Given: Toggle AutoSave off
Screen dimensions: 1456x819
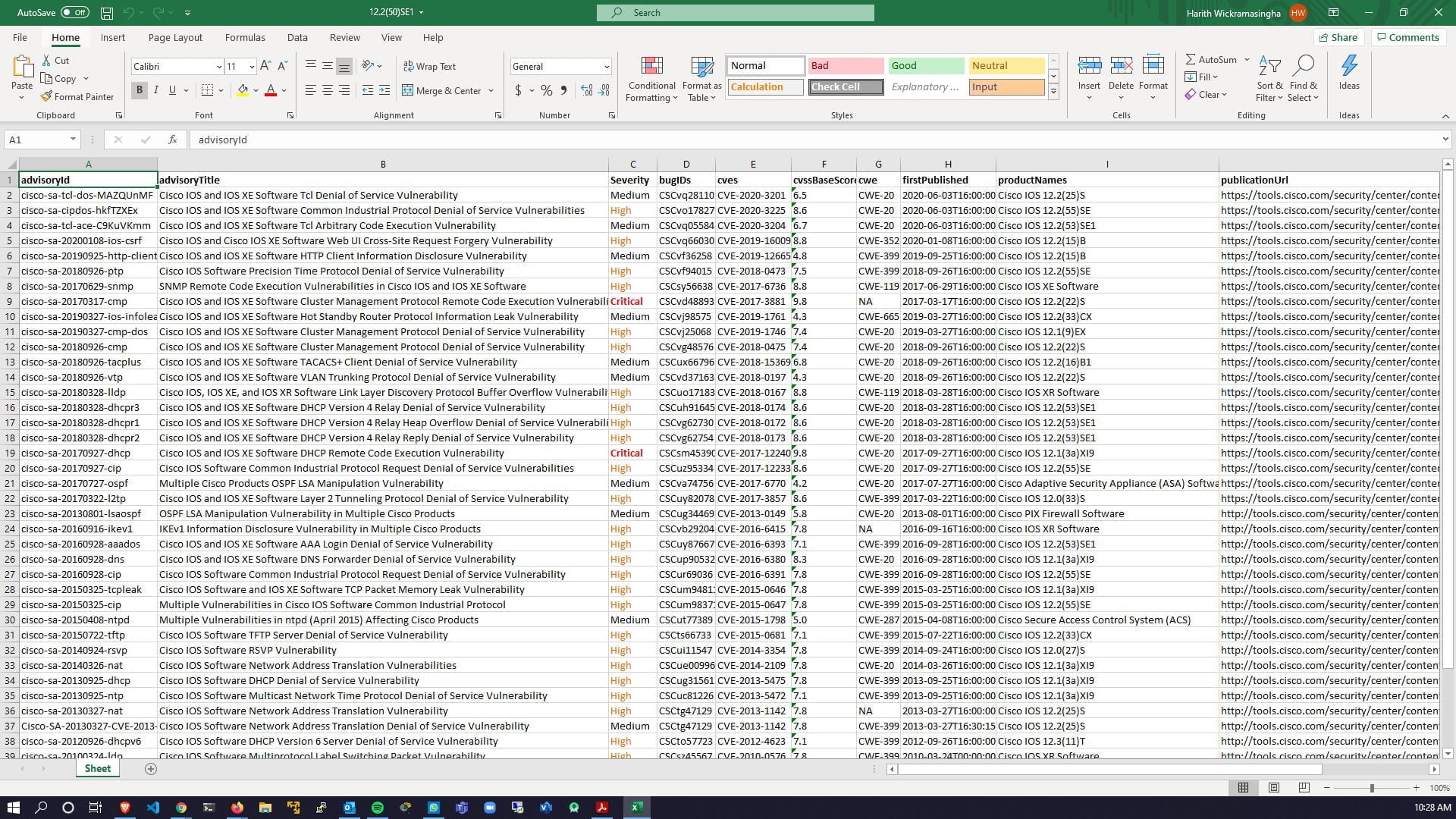Looking at the screenshot, I should tap(72, 12).
